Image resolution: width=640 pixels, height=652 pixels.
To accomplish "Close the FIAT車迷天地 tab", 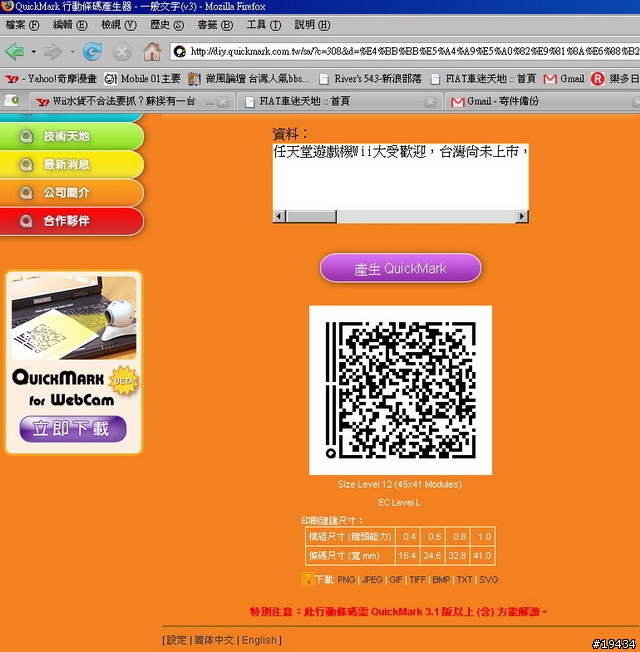I will 431,102.
